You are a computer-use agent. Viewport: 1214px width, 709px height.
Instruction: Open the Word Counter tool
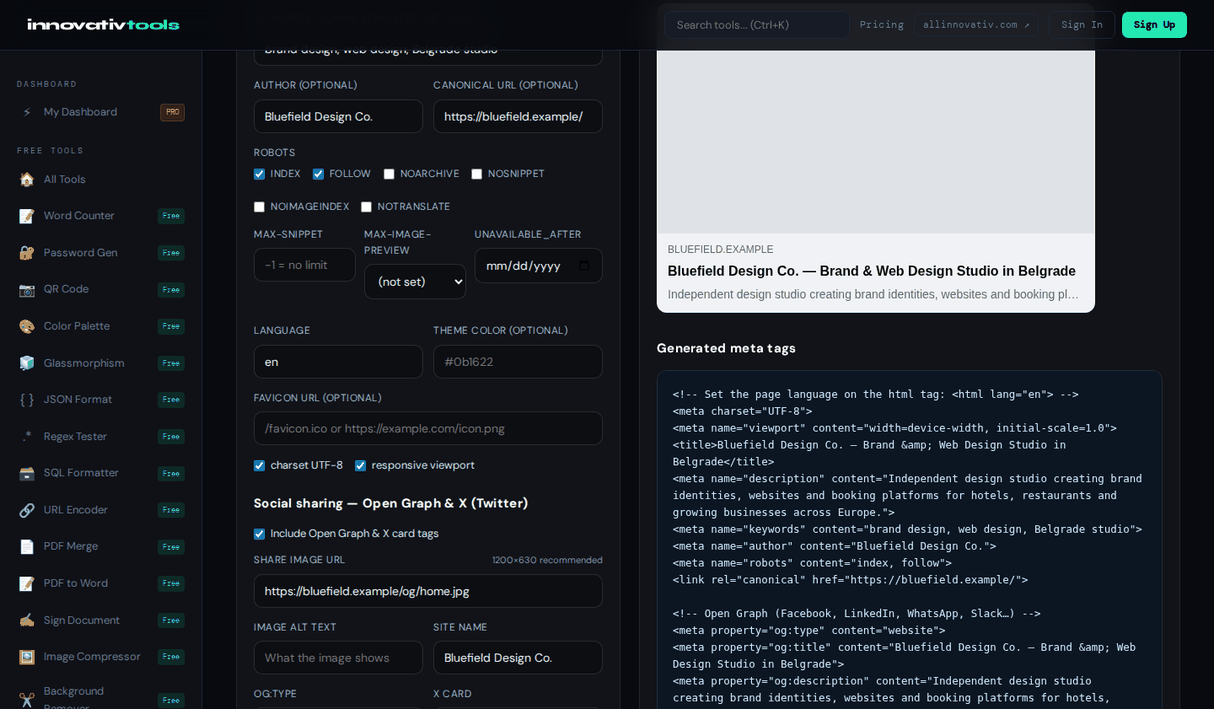click(x=101, y=216)
